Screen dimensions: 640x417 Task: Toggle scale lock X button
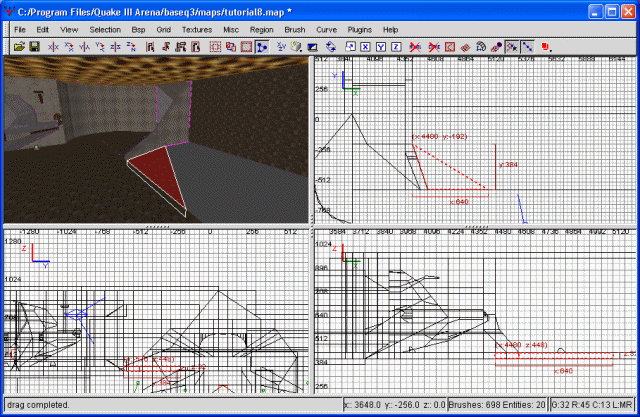[x=365, y=47]
